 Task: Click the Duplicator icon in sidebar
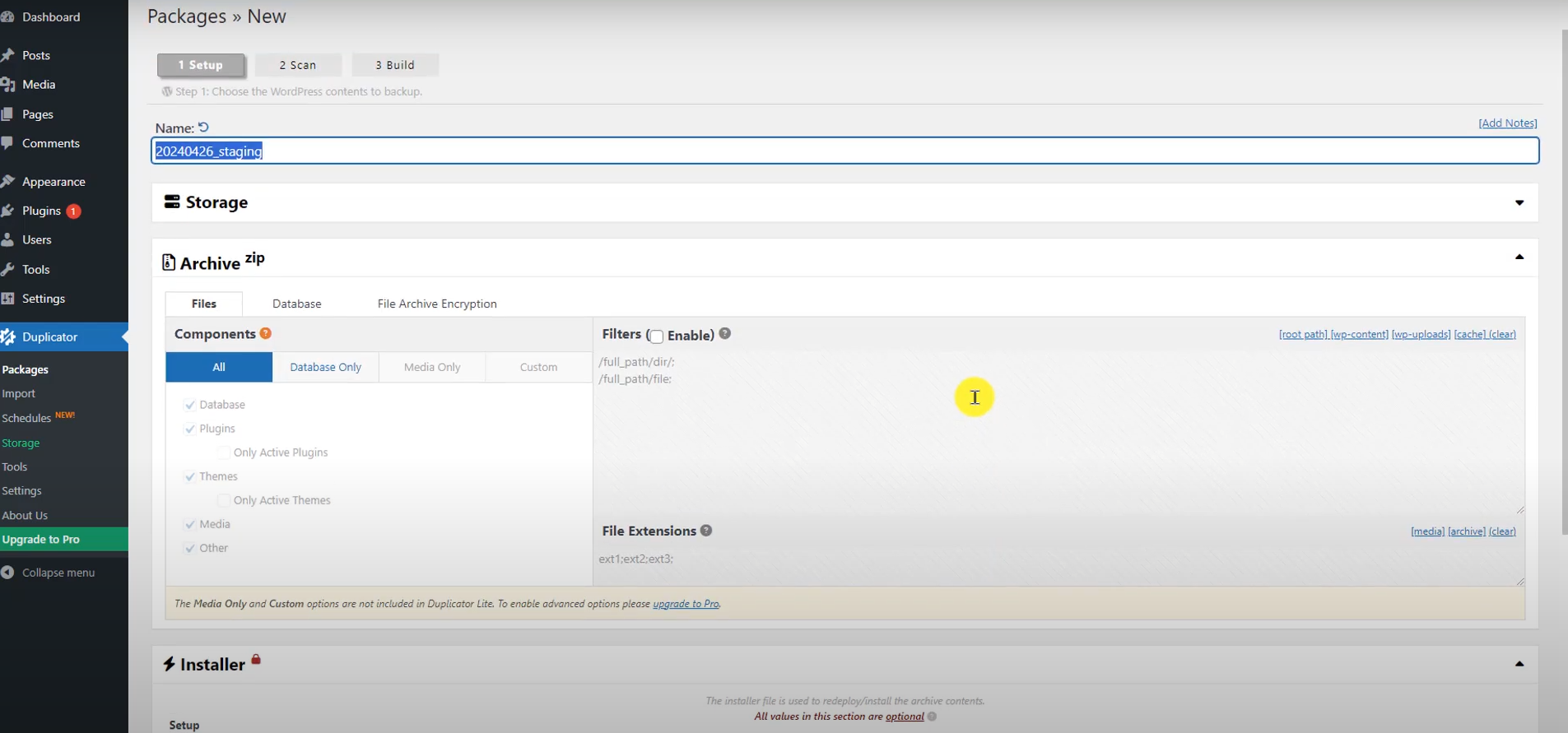(9, 336)
